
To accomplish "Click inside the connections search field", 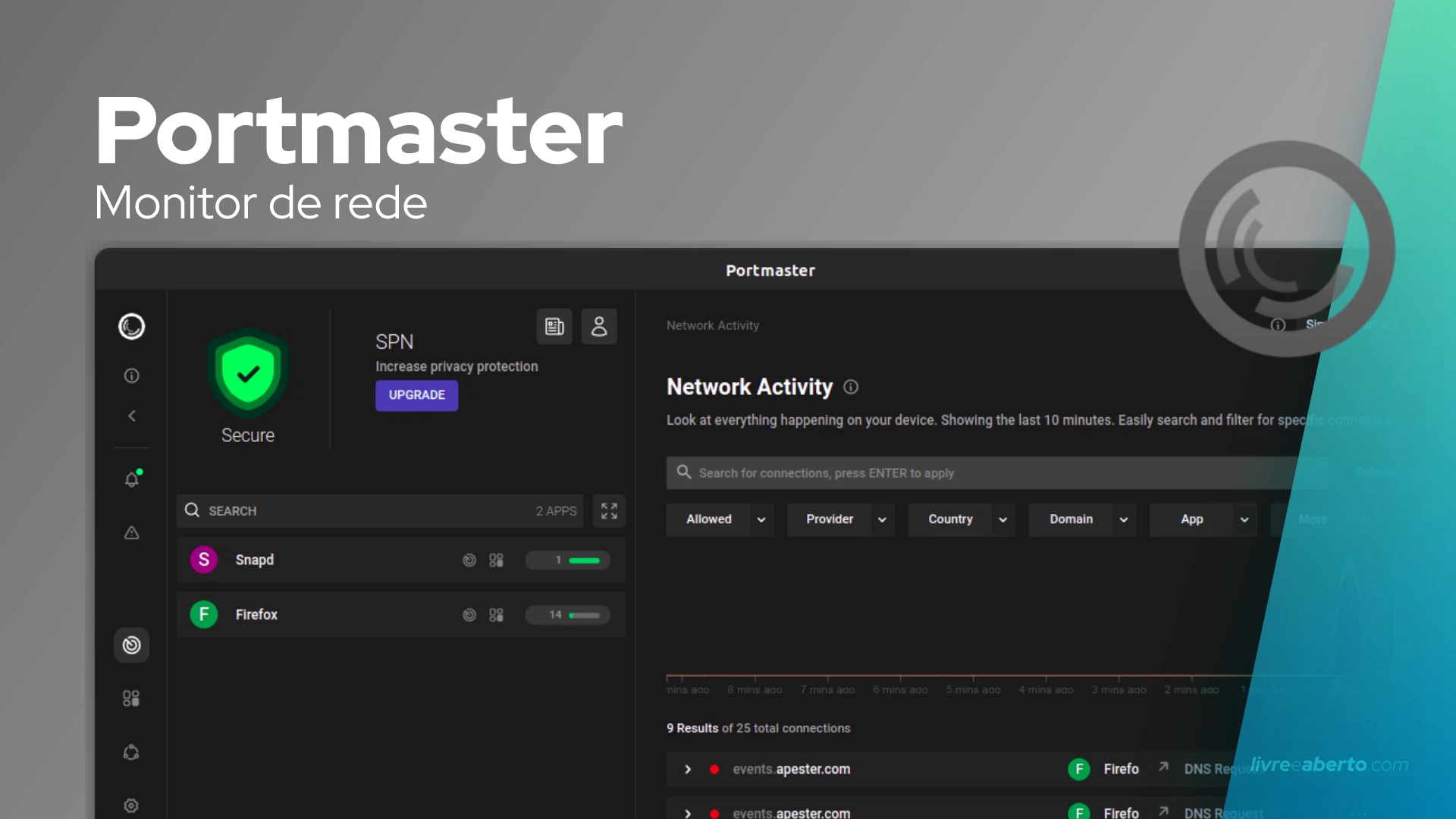I will (910, 472).
